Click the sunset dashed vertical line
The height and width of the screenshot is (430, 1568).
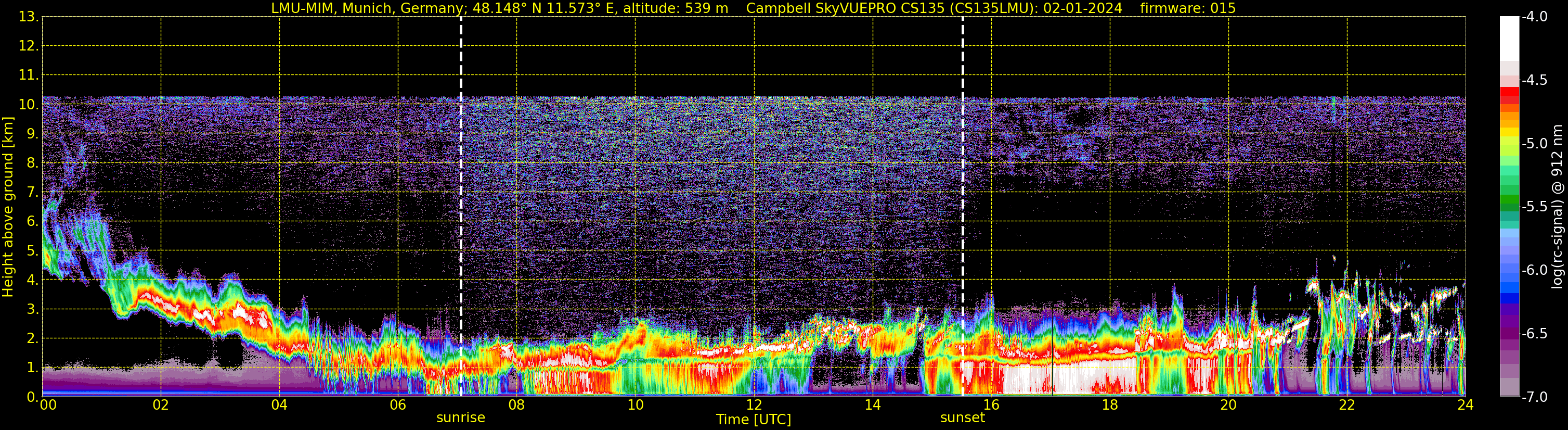(x=962, y=207)
